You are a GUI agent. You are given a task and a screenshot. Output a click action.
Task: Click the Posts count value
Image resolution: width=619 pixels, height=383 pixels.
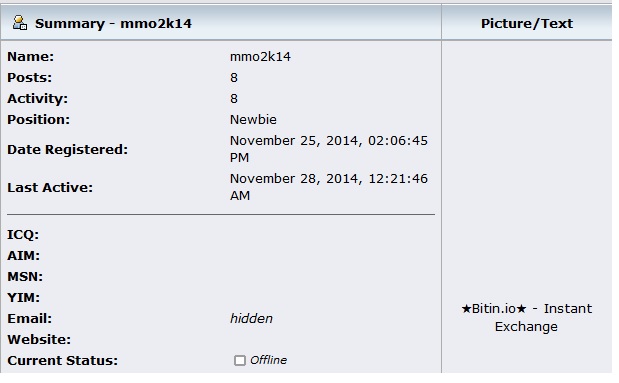[234, 77]
